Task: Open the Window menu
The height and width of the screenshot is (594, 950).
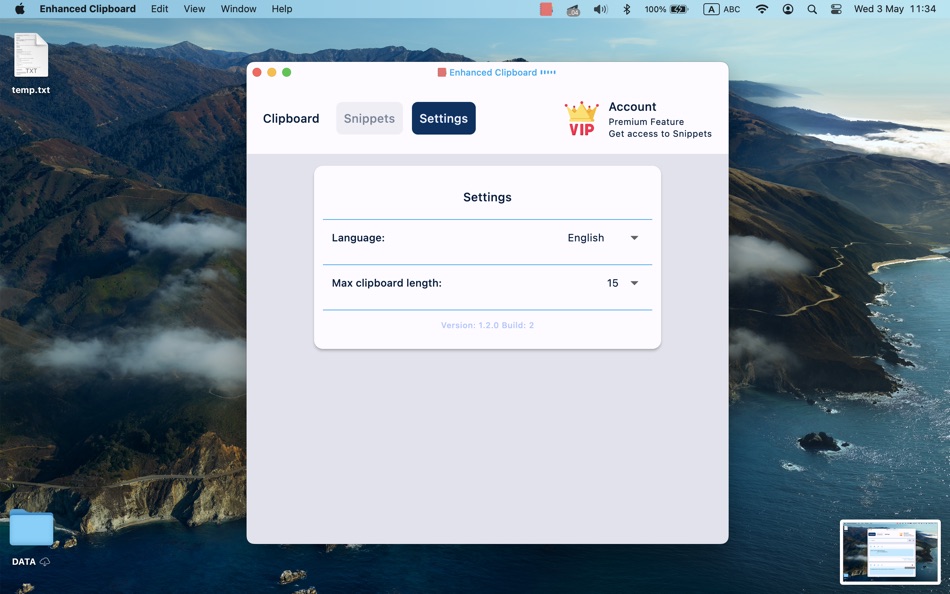Action: (x=238, y=8)
